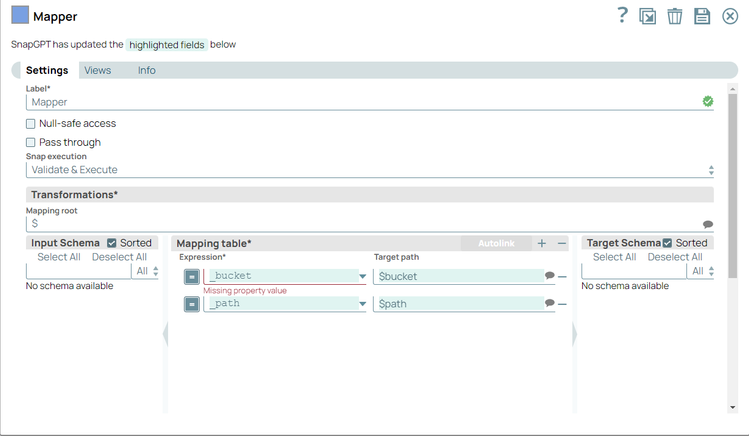Open _bucket expression dropdown arrow

[362, 276]
